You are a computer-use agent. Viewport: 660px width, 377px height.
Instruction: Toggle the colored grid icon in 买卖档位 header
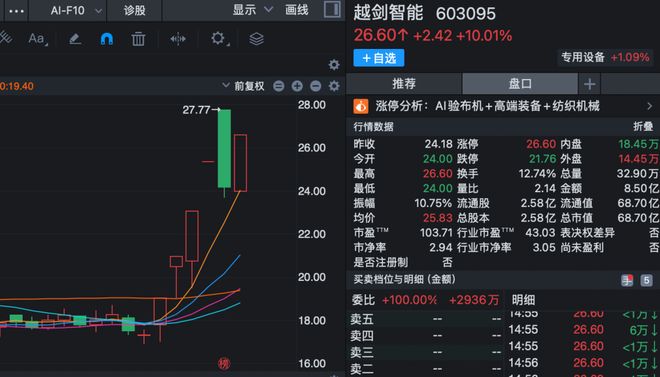(627, 280)
